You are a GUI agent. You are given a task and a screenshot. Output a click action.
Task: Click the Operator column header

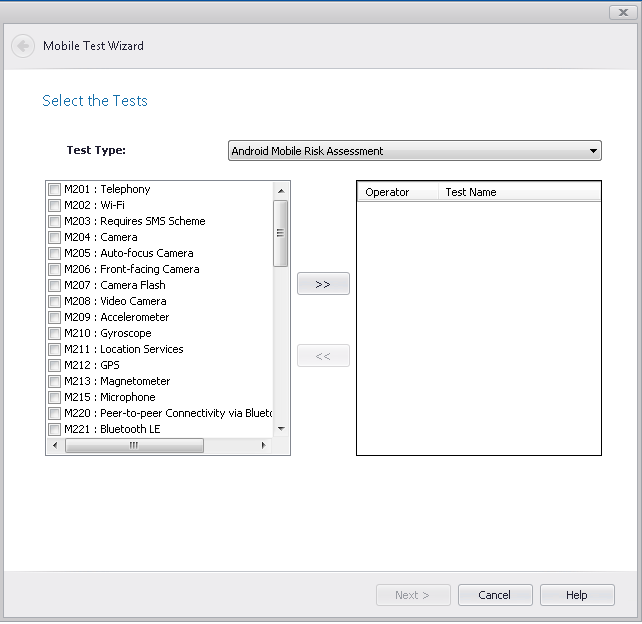point(397,192)
